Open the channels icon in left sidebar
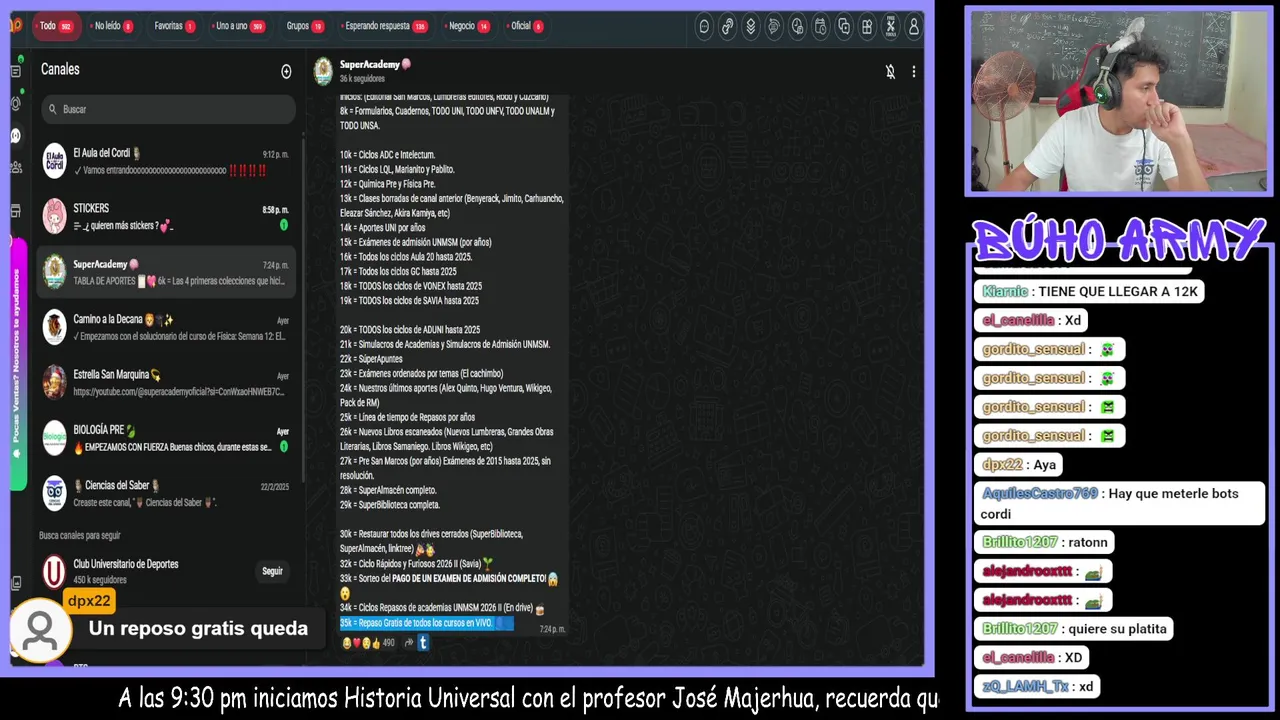 pyautogui.click(x=15, y=135)
